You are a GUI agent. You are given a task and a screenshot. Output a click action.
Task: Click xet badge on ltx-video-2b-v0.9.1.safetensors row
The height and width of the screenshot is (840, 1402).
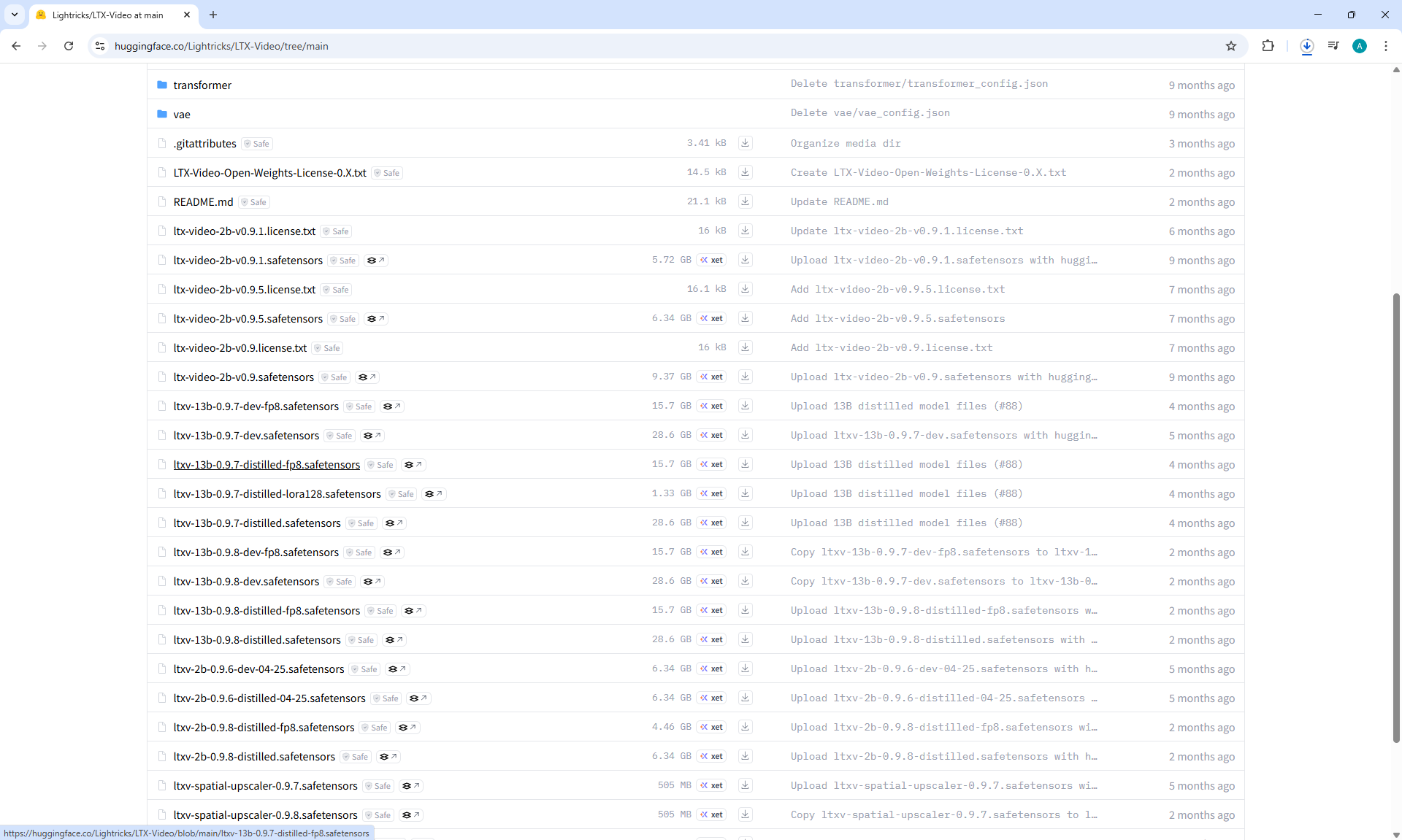pyautogui.click(x=711, y=260)
